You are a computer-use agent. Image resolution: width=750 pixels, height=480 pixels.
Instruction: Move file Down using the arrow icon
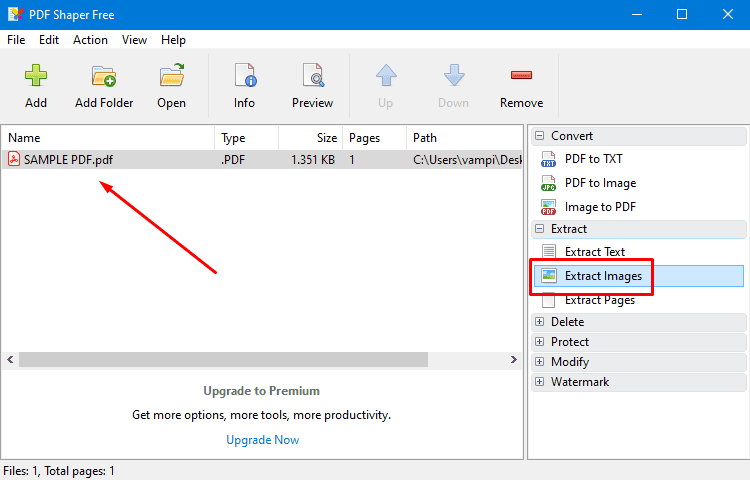(454, 75)
